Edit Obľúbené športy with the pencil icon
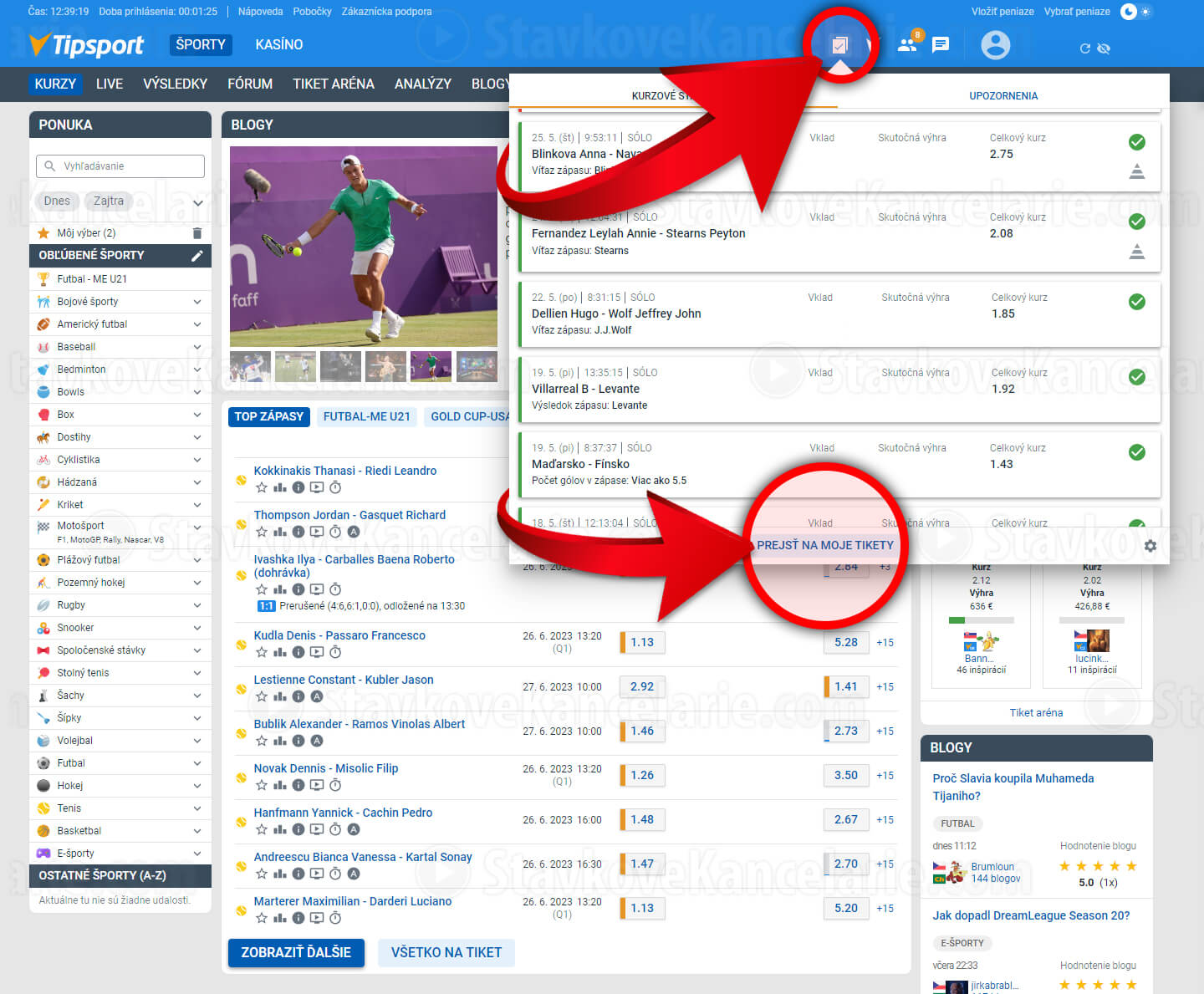The height and width of the screenshot is (994, 1204). [197, 255]
